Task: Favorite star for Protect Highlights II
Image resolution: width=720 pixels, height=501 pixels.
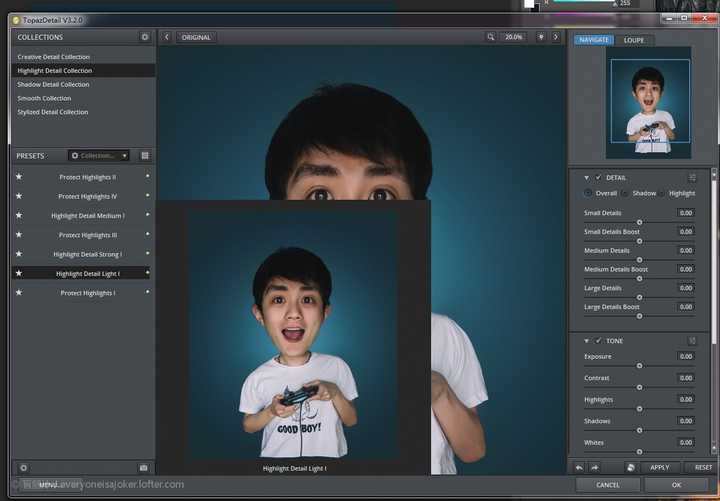Action: point(19,177)
